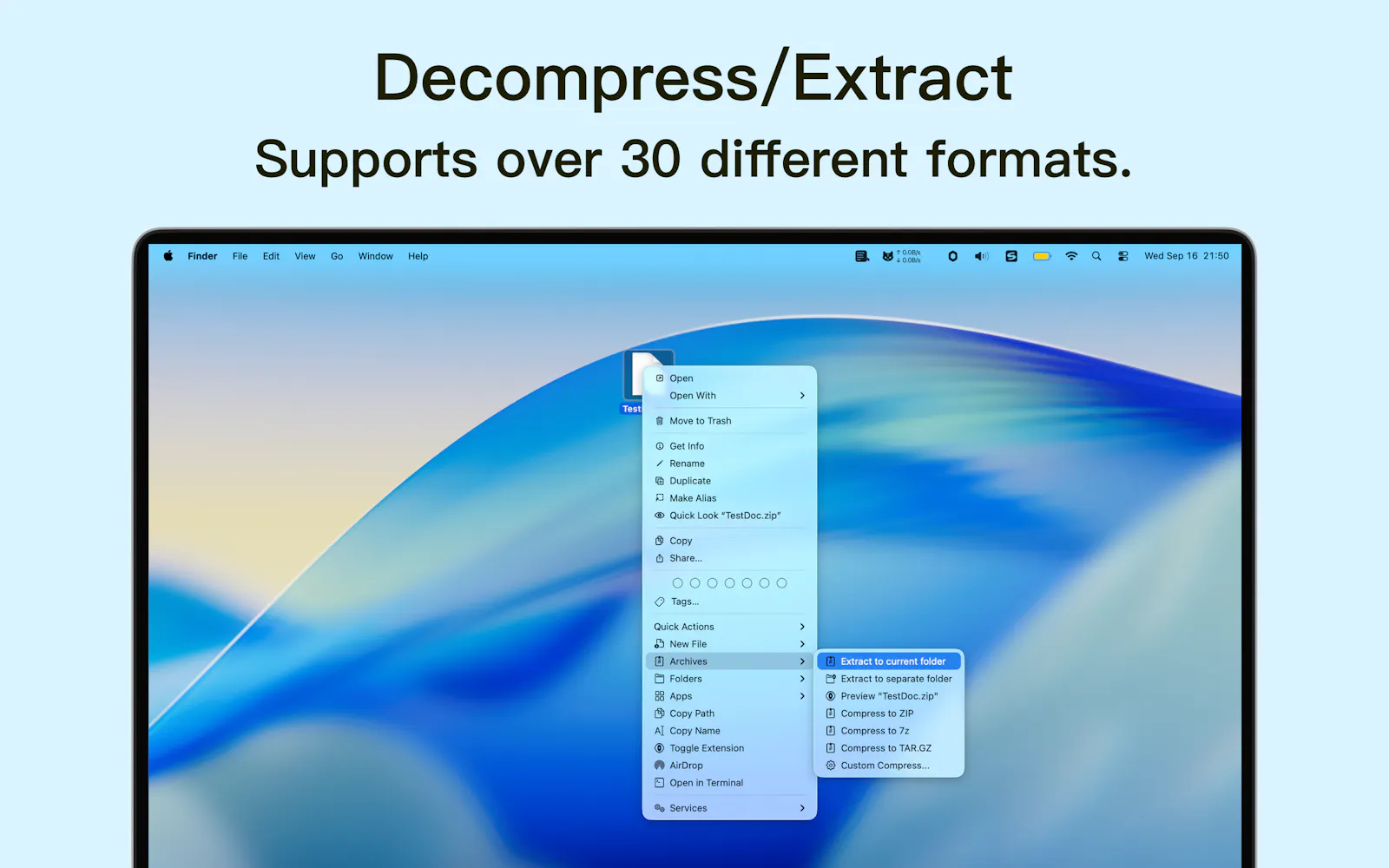This screenshot has width=1389, height=868.
Task: Expand the New File submenu
Action: [x=729, y=644]
